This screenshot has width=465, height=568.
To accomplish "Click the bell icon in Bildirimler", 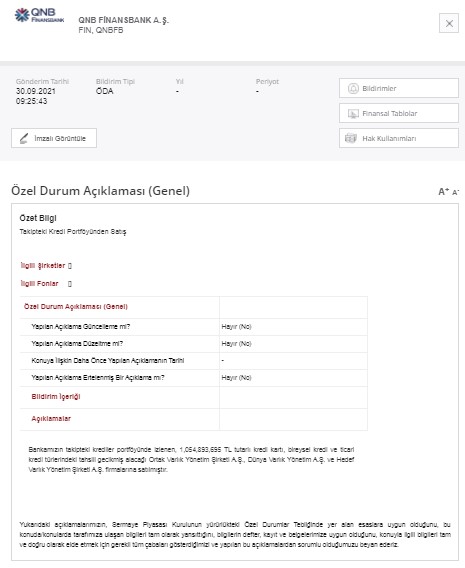I will [353, 88].
